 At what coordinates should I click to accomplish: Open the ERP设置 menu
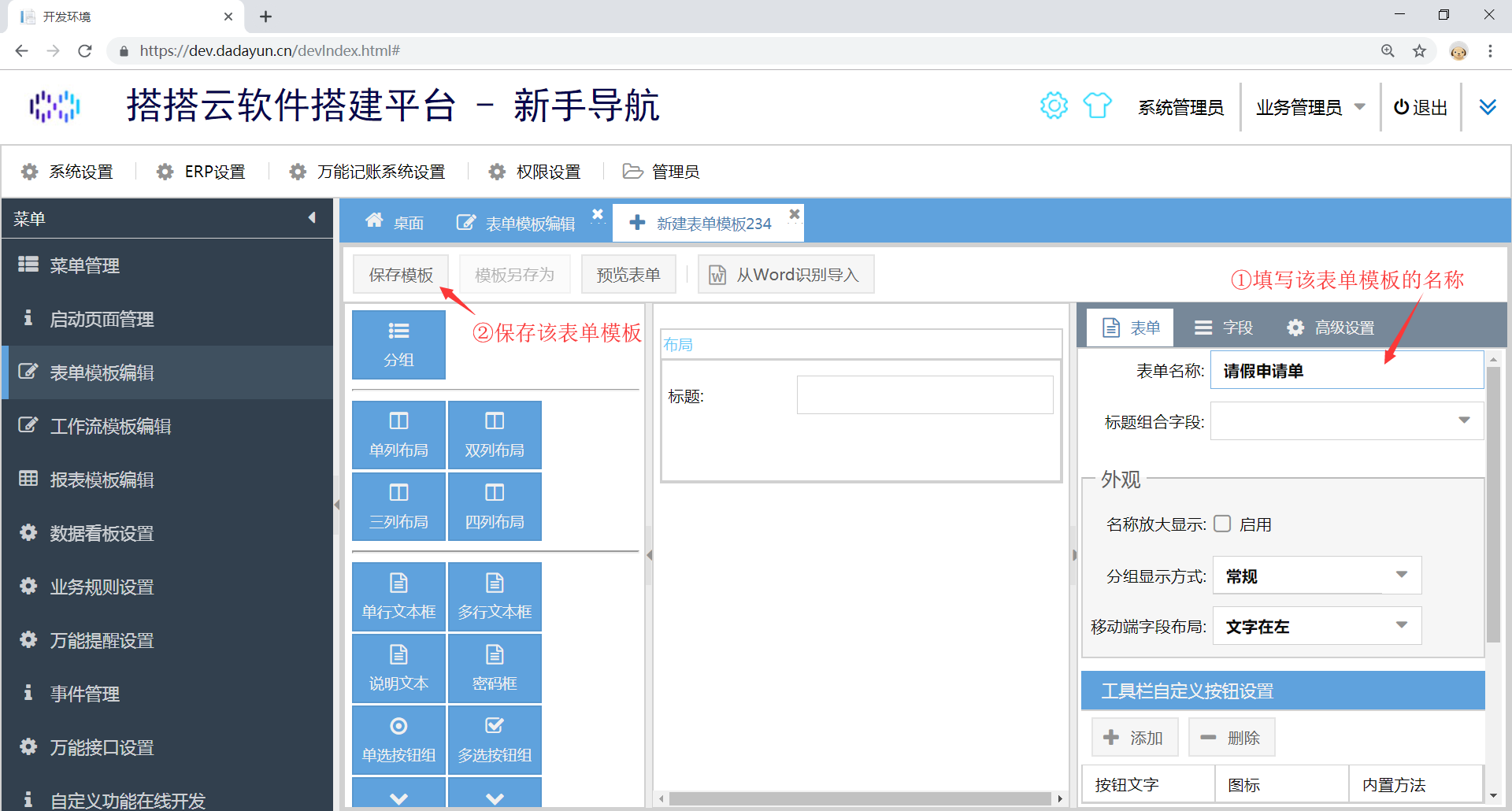point(201,171)
